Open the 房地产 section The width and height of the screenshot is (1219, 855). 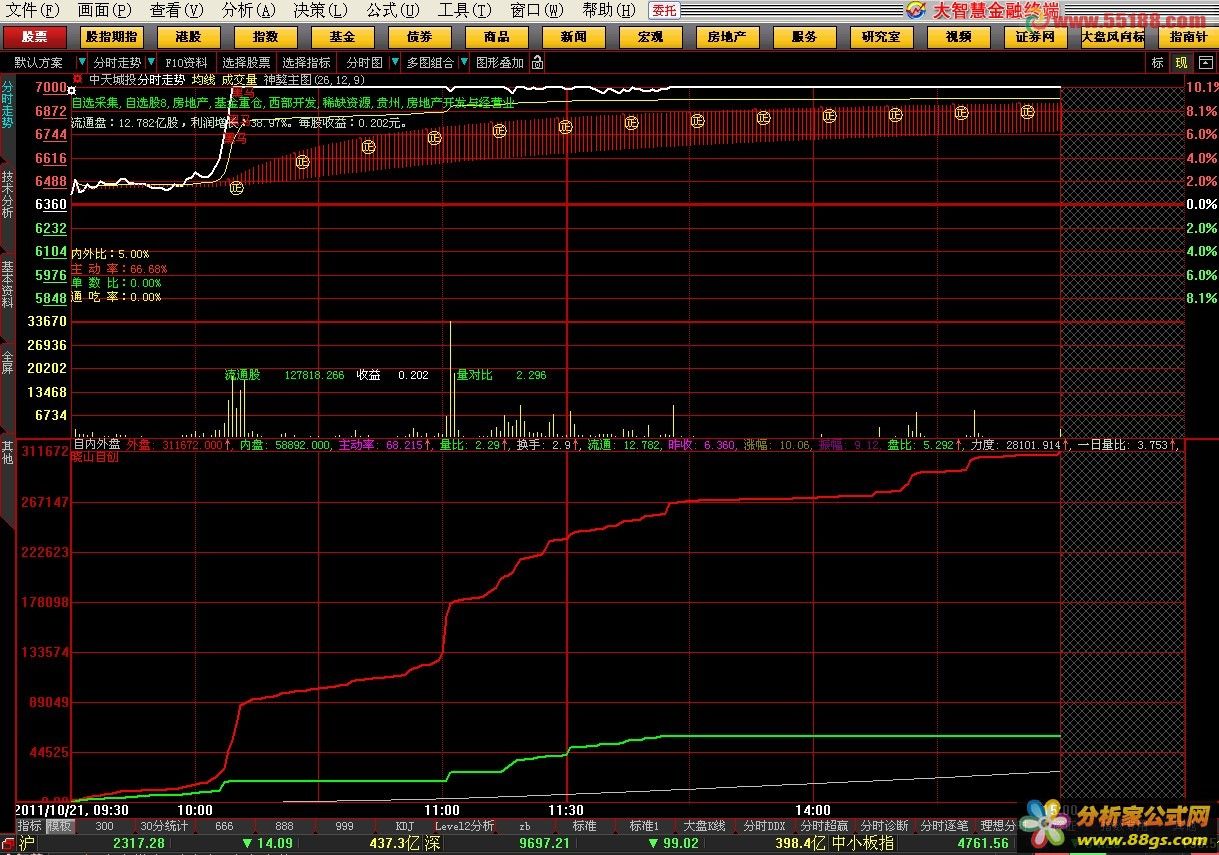tap(727, 36)
